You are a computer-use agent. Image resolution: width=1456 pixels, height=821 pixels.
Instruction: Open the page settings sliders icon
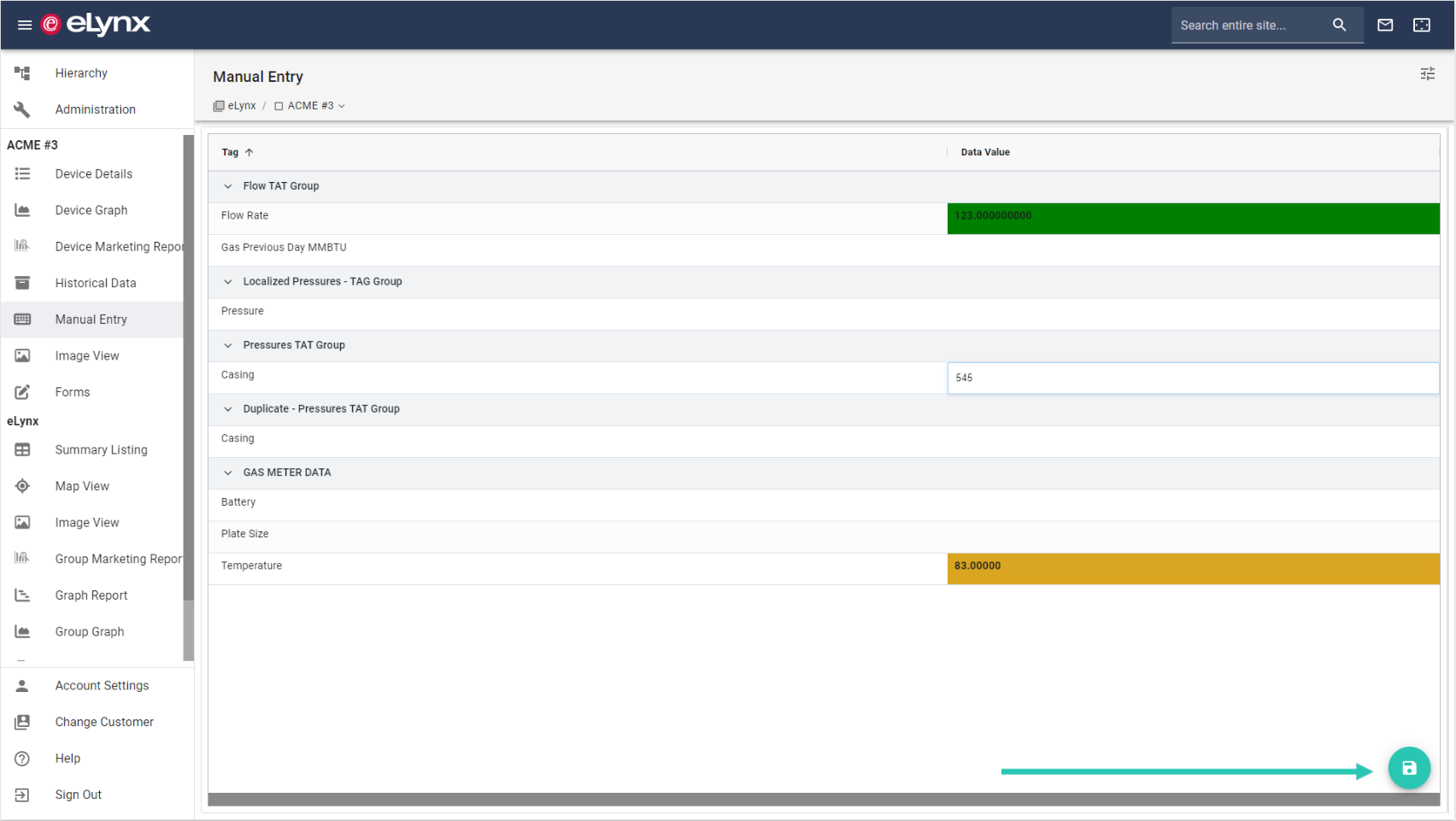(1428, 74)
